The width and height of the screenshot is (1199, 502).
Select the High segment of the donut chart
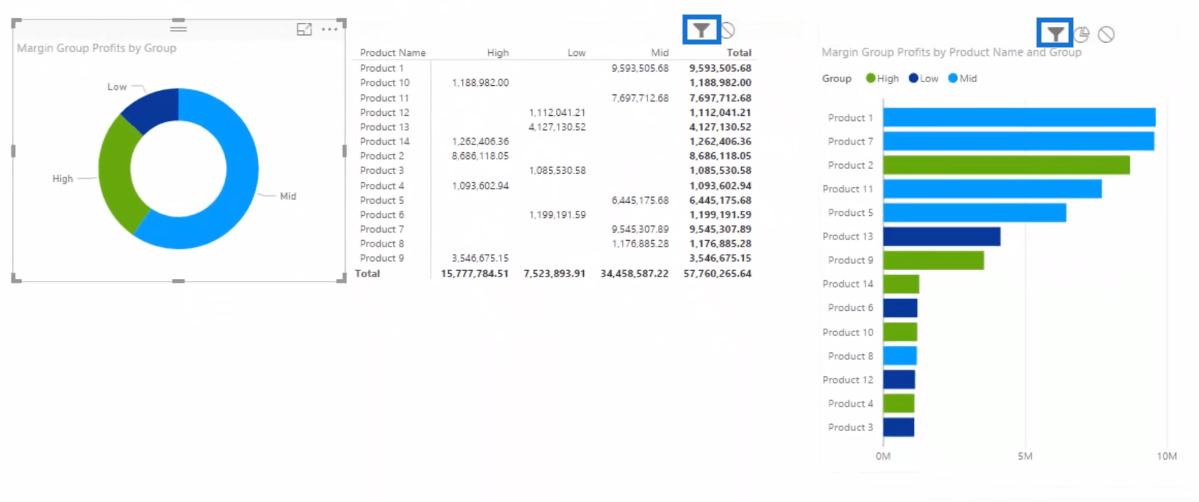click(x=116, y=175)
